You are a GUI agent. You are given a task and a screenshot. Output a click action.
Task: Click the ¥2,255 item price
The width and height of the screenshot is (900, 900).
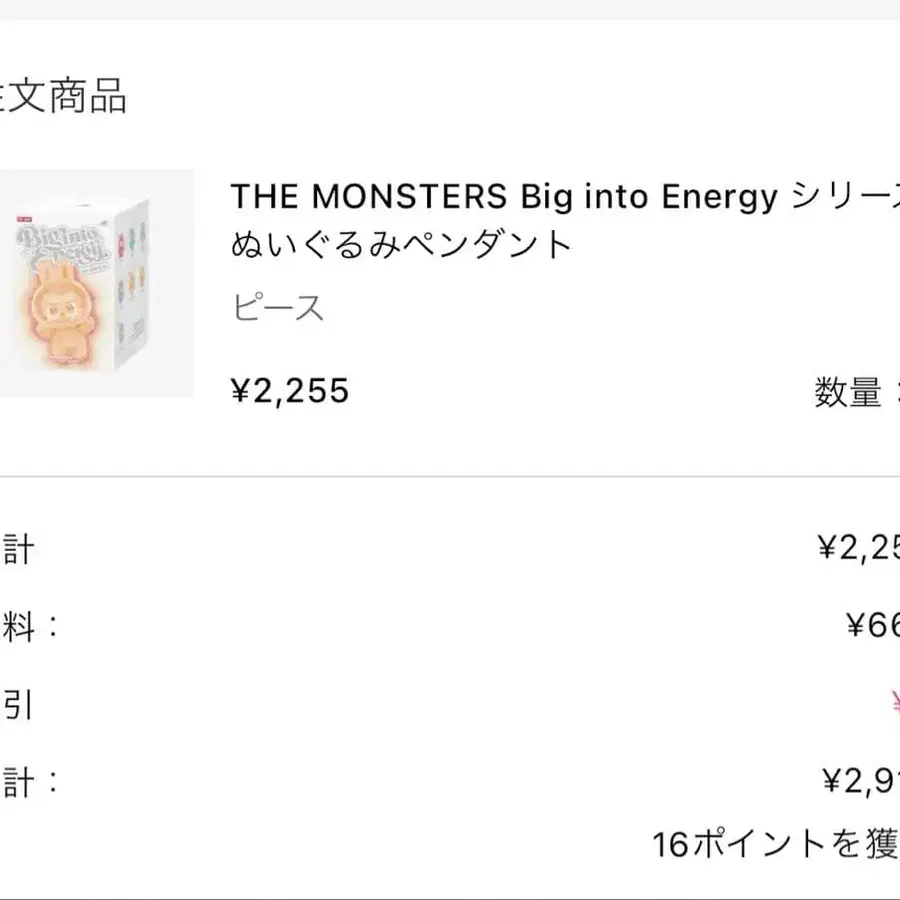[290, 391]
